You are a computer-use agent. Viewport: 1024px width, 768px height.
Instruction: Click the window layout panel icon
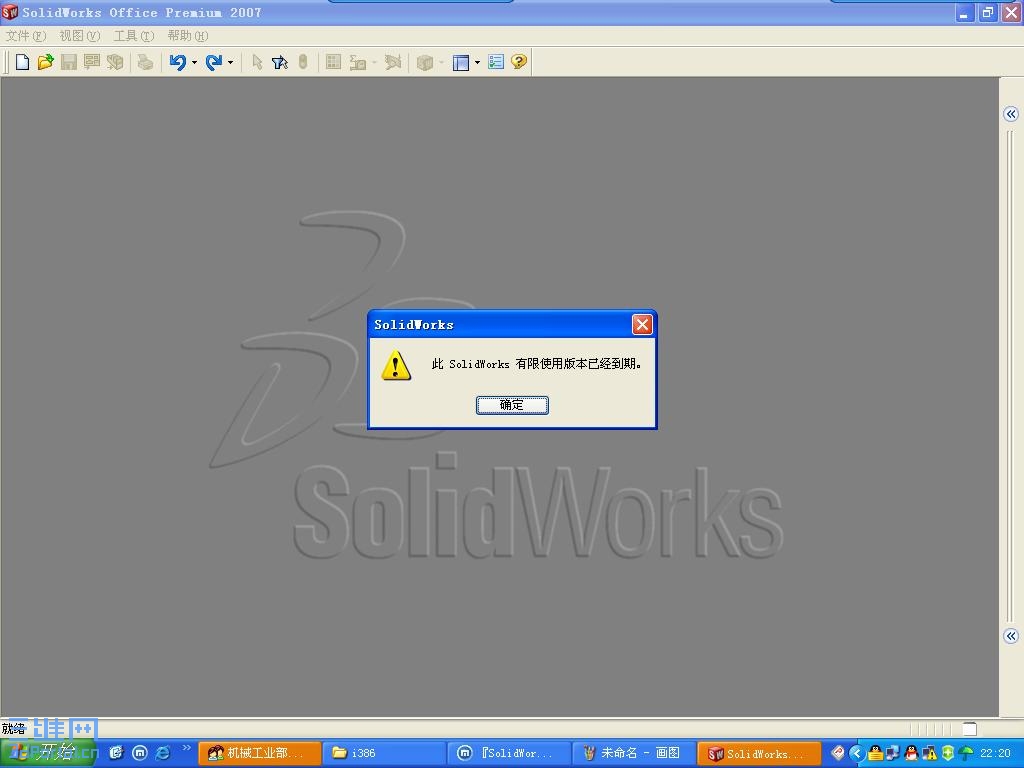(x=461, y=62)
